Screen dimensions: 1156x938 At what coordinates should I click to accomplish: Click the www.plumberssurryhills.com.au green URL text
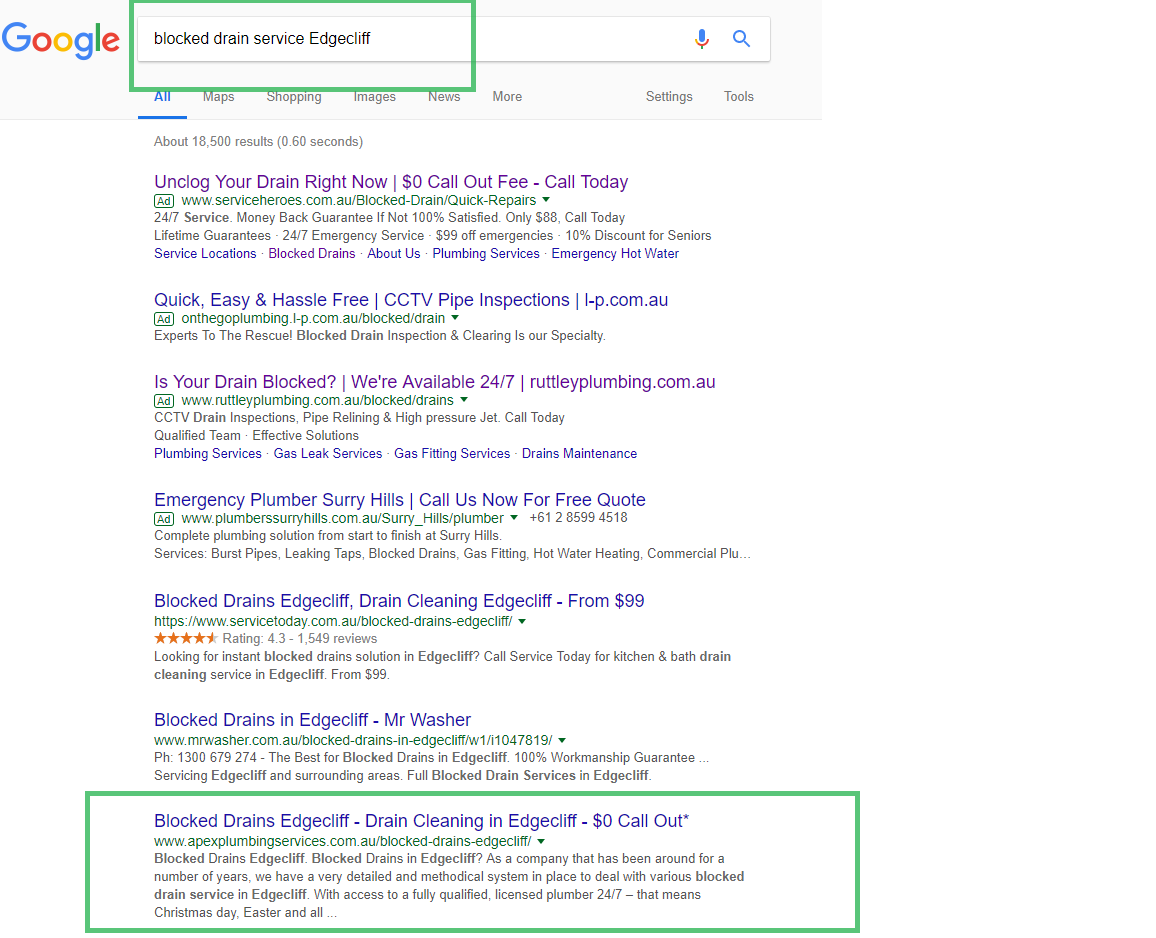pyautogui.click(x=343, y=518)
